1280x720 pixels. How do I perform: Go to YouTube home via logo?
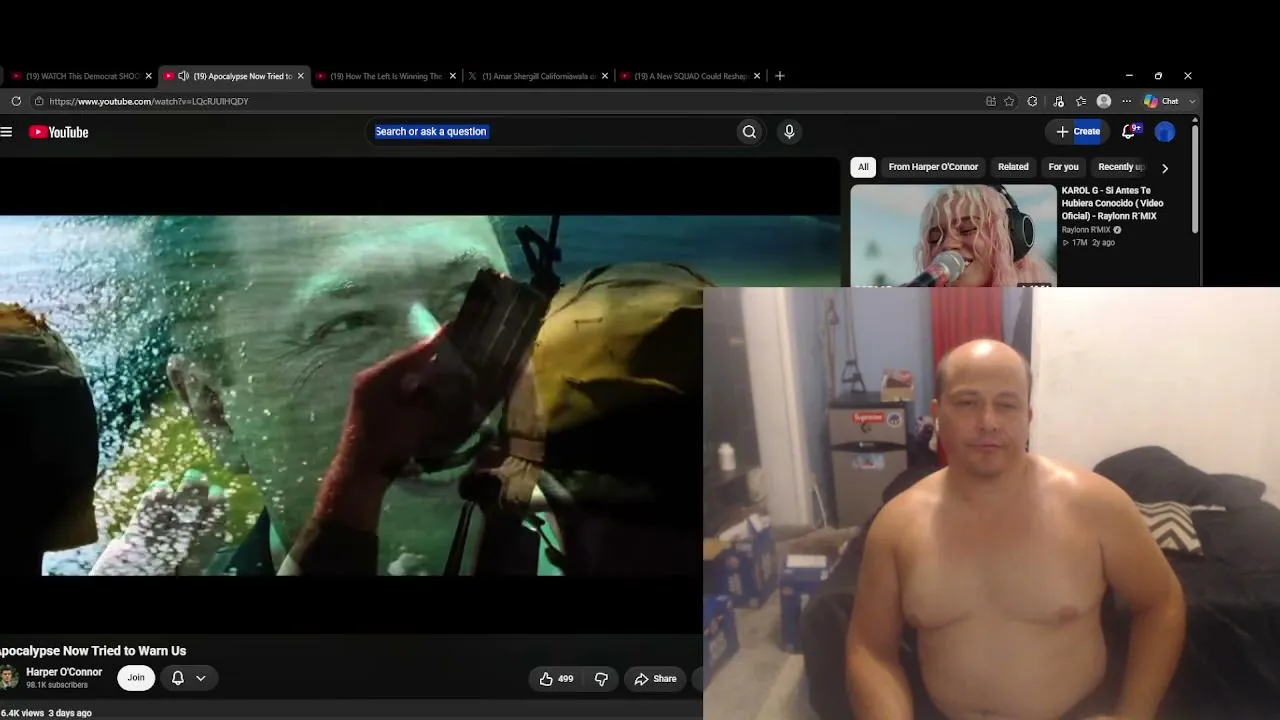pyautogui.click(x=59, y=132)
